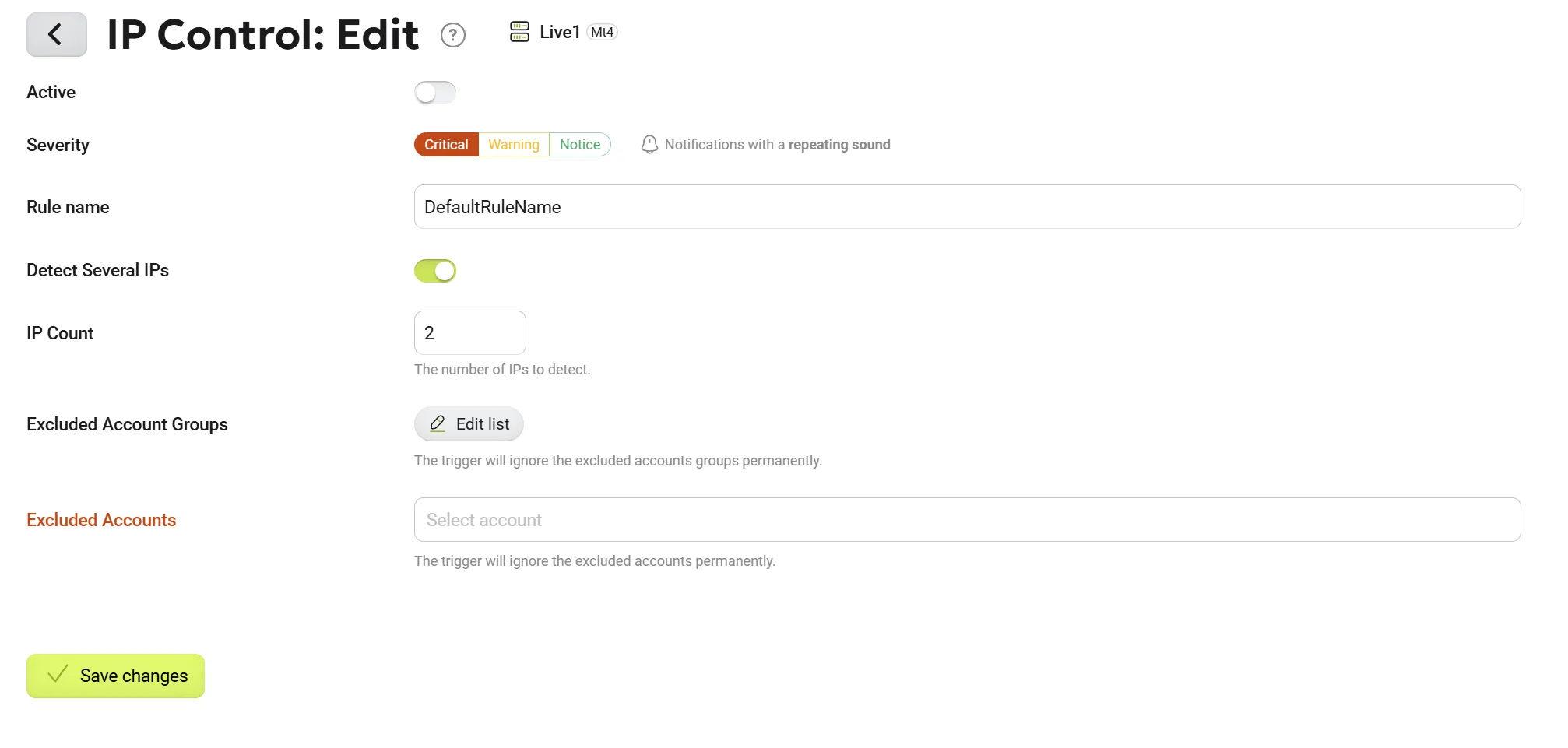Open the Excluded Account Groups Edit list
This screenshot has height=748, width=1568.
point(469,424)
